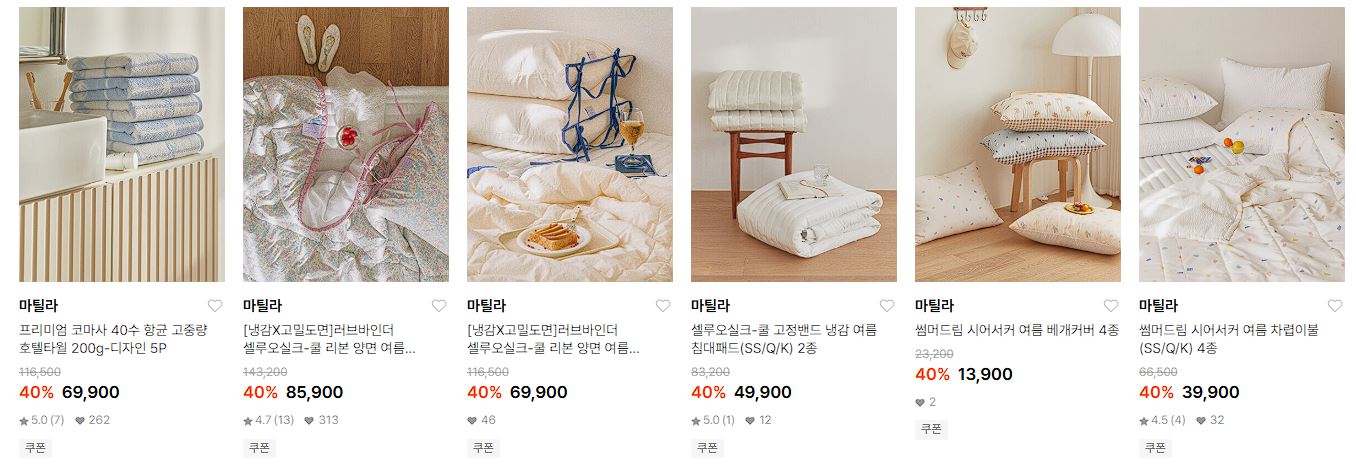This screenshot has width=1356, height=474.
Task: Select 쿠폰 badge under pillow cover 13,900
Action: pos(931,429)
